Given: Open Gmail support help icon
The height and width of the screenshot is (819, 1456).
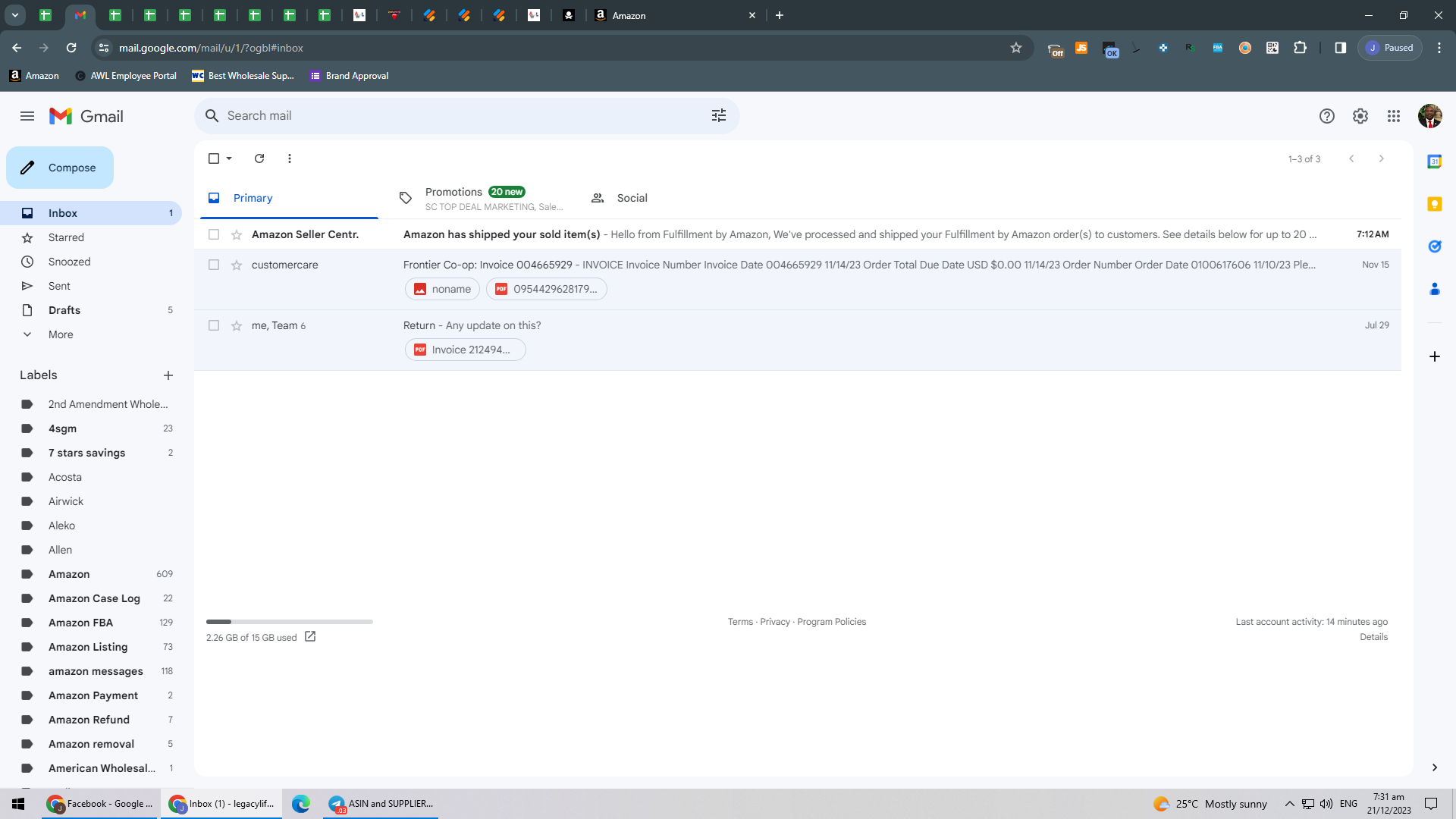Looking at the screenshot, I should [1326, 116].
